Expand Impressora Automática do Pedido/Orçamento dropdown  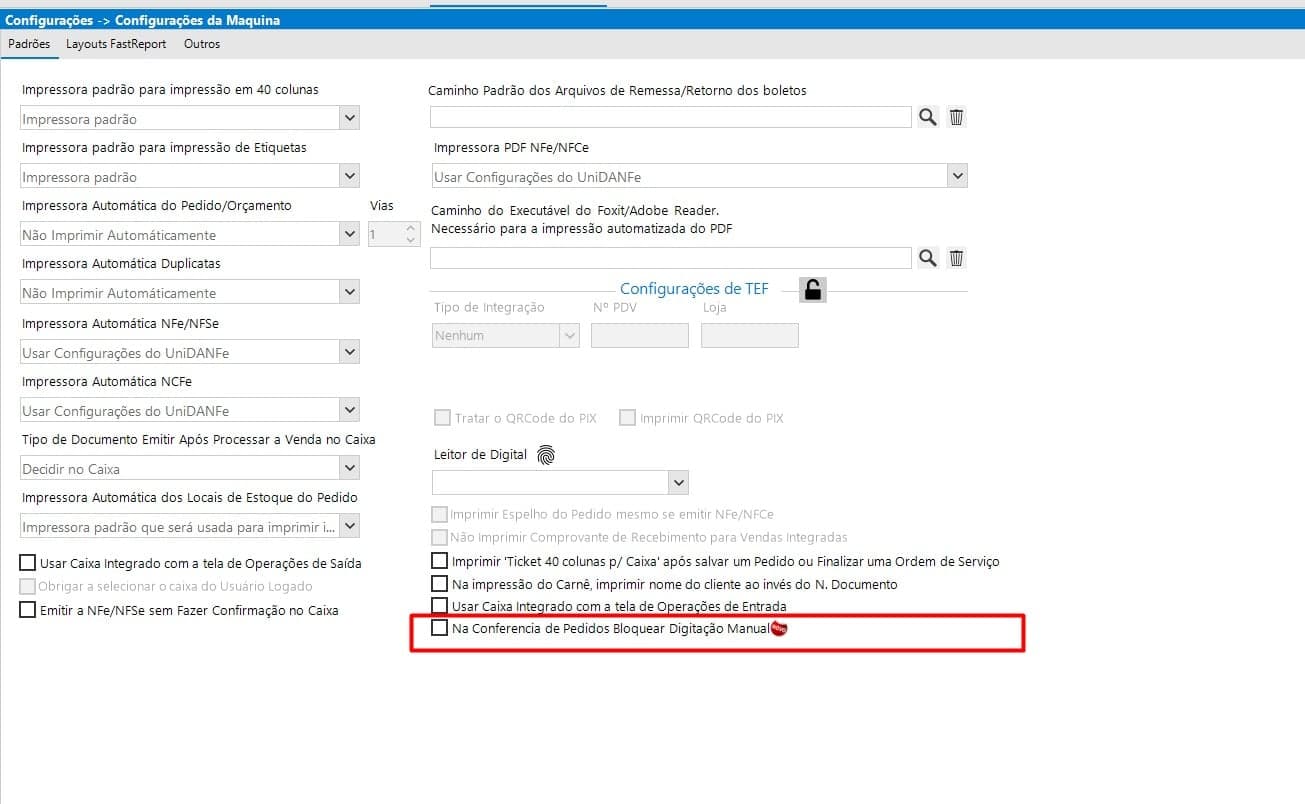coord(349,234)
